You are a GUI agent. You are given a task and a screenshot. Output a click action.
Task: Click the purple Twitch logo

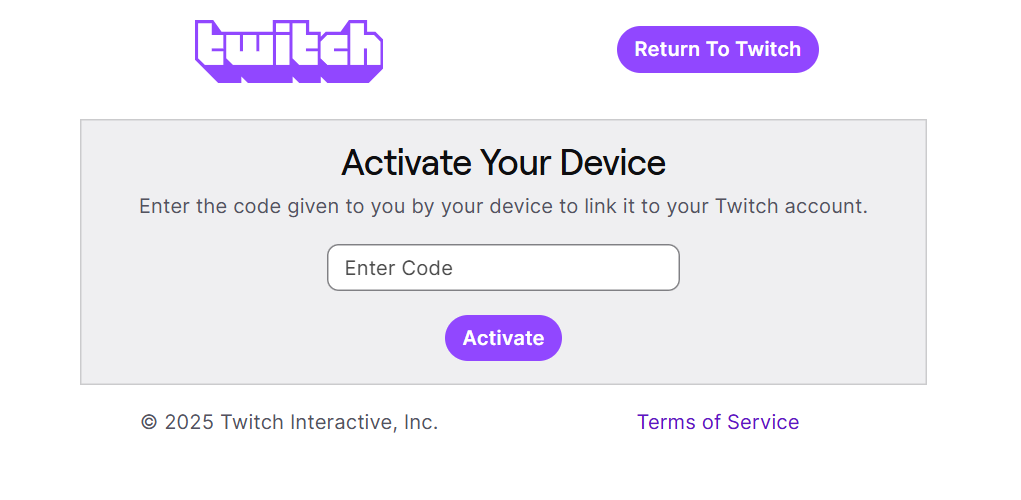point(289,50)
